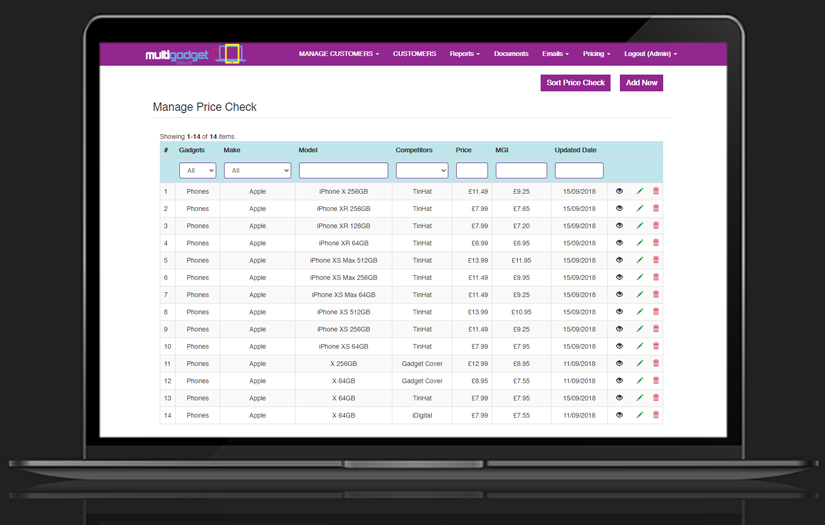Select the £13.99 price in row 5

click(478, 260)
